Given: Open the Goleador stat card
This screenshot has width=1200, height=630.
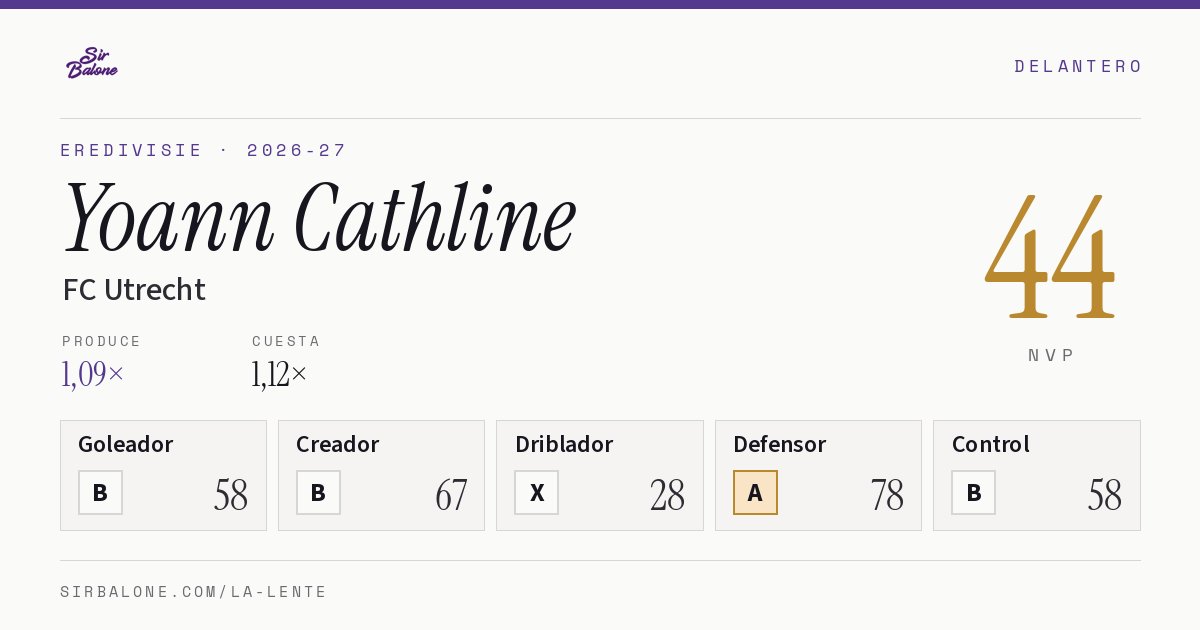Looking at the screenshot, I should tap(163, 475).
